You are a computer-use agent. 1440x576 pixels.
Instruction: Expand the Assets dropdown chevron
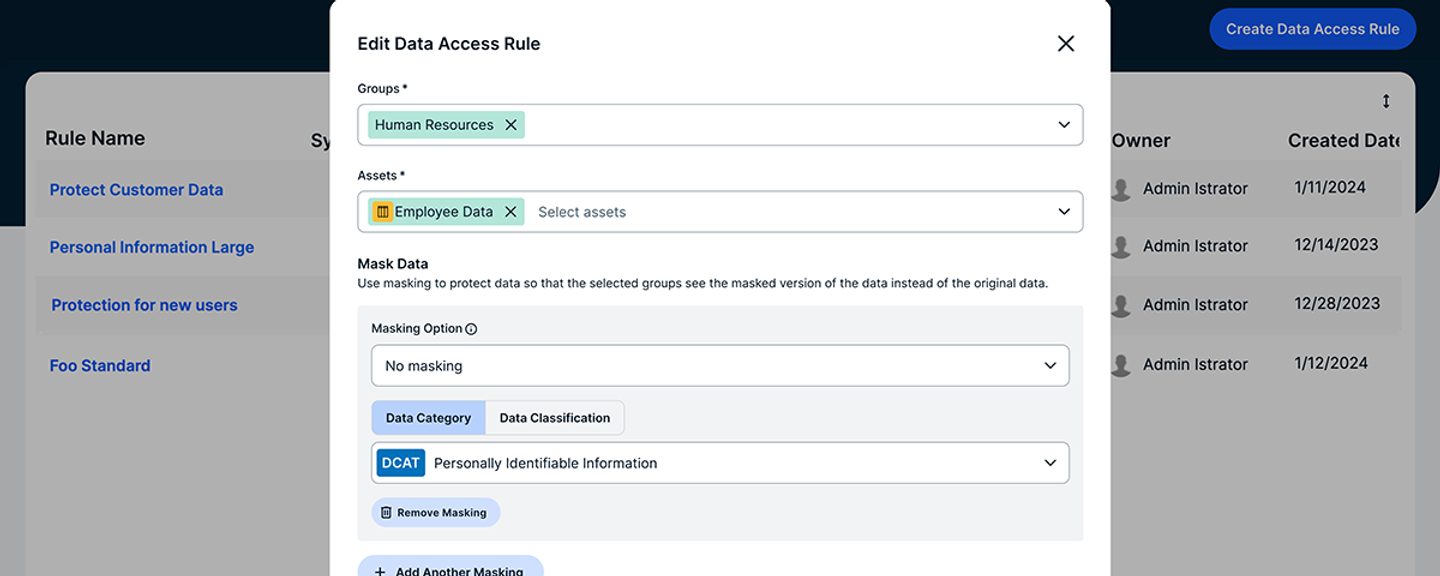click(x=1064, y=212)
